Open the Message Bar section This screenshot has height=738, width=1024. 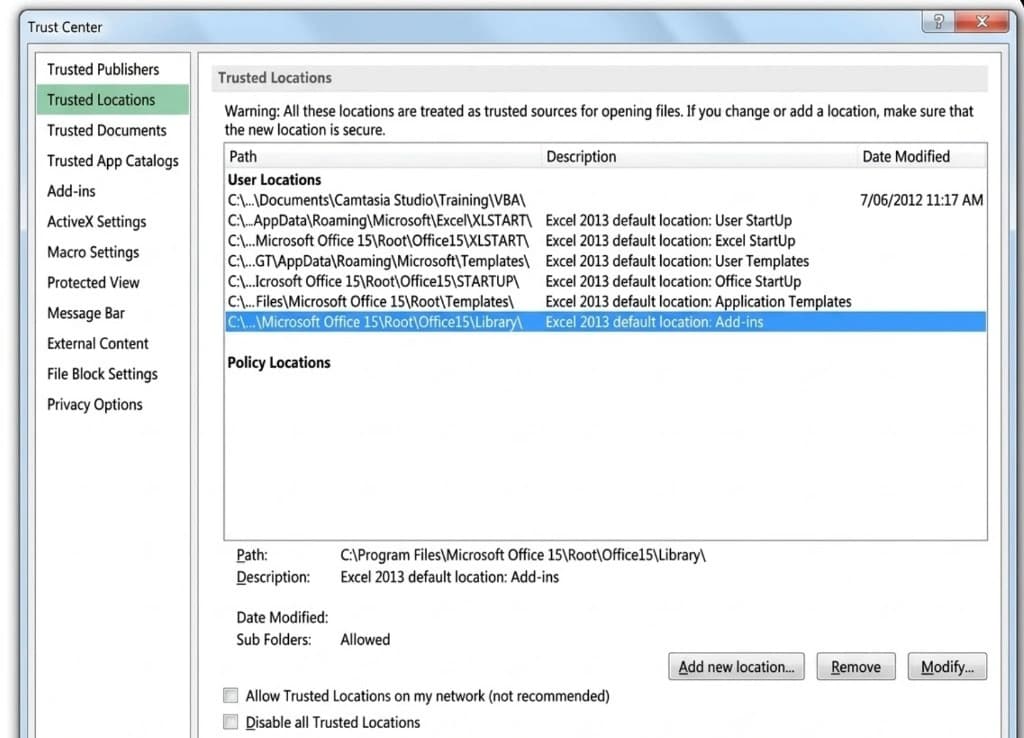point(88,313)
